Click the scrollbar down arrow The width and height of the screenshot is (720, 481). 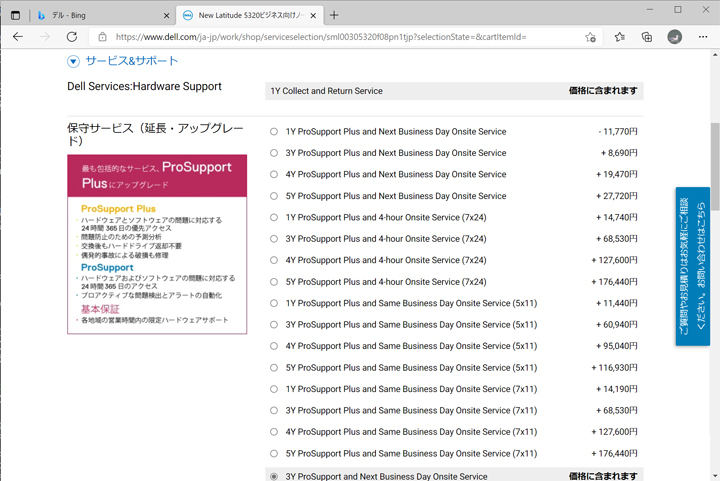point(715,476)
